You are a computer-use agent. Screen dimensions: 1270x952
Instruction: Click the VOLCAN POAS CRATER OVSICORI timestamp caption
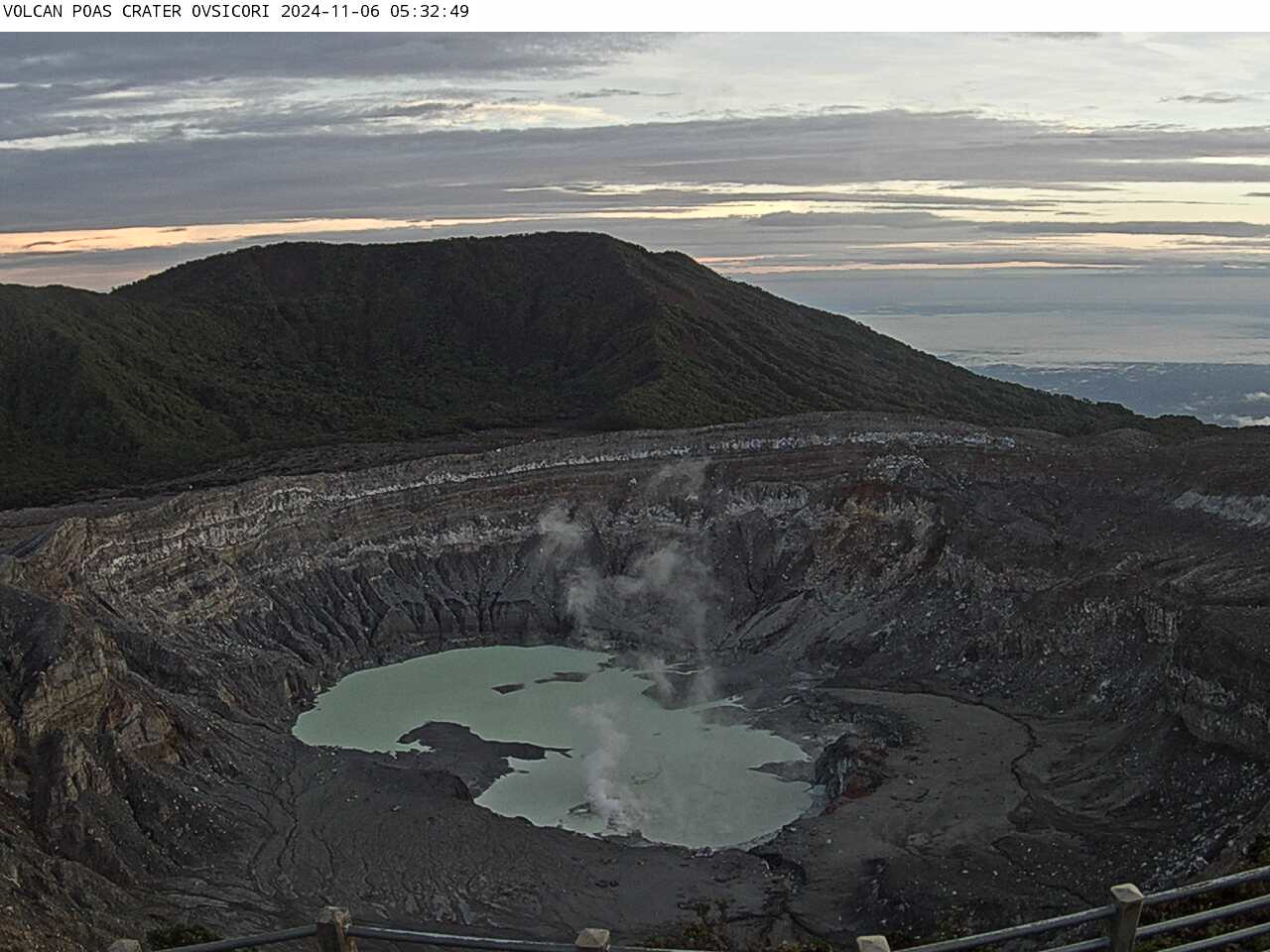(x=236, y=12)
